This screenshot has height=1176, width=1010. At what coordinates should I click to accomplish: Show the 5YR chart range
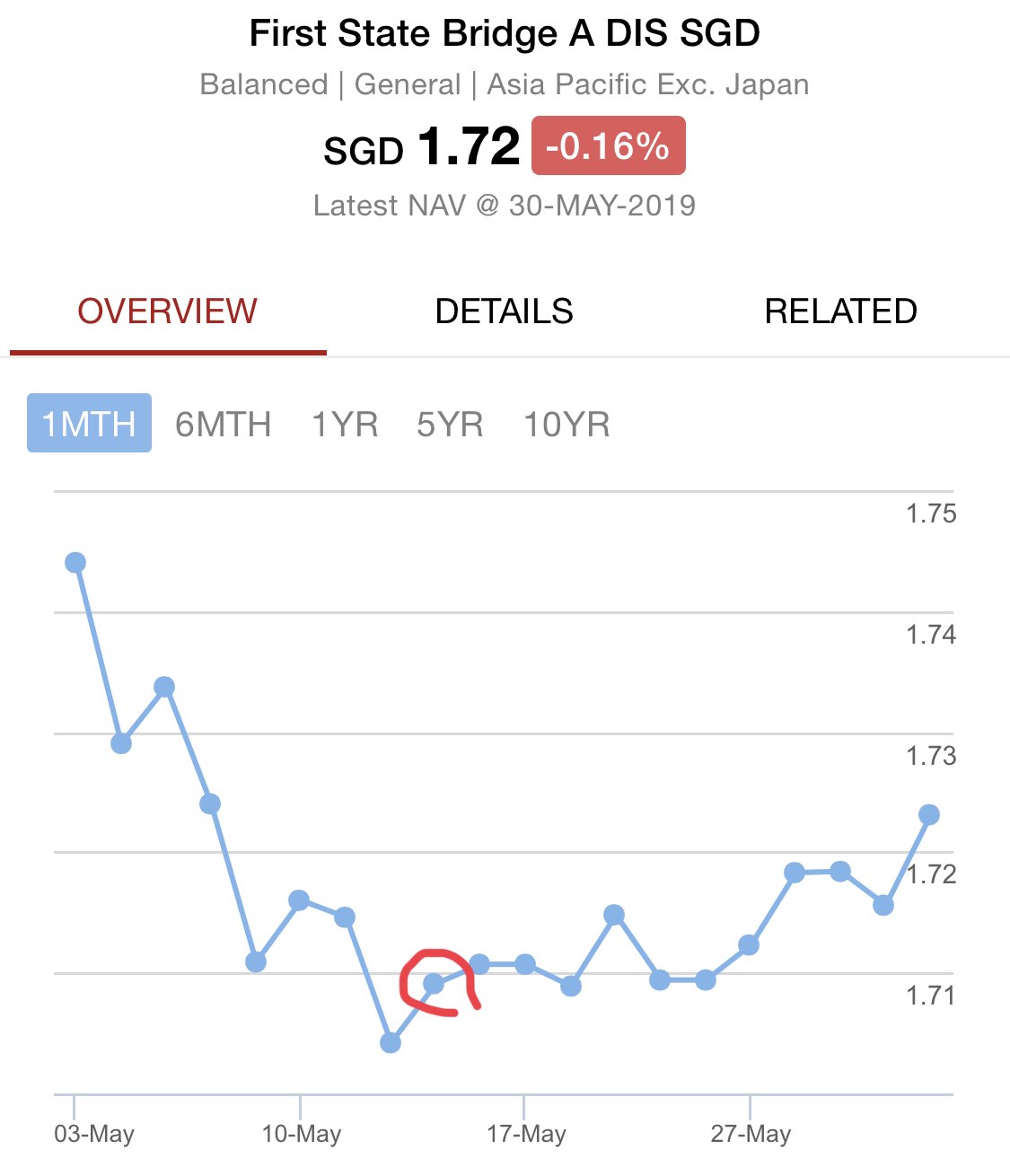pos(450,424)
